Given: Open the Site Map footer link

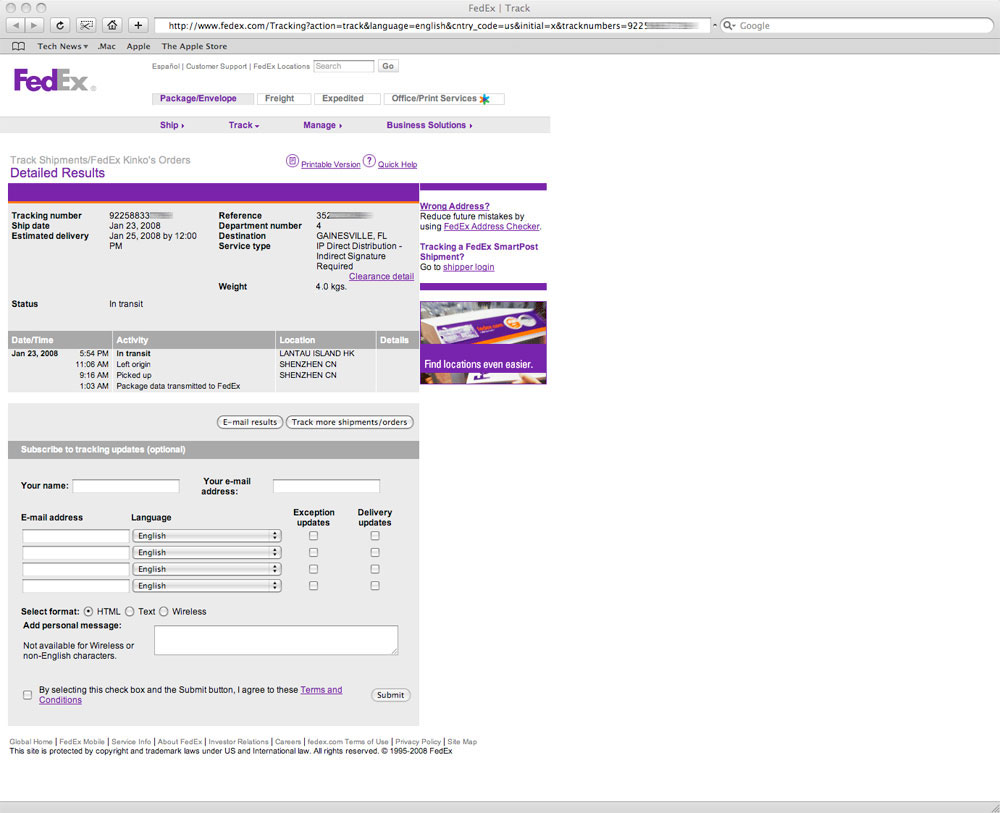Looking at the screenshot, I should 462,742.
